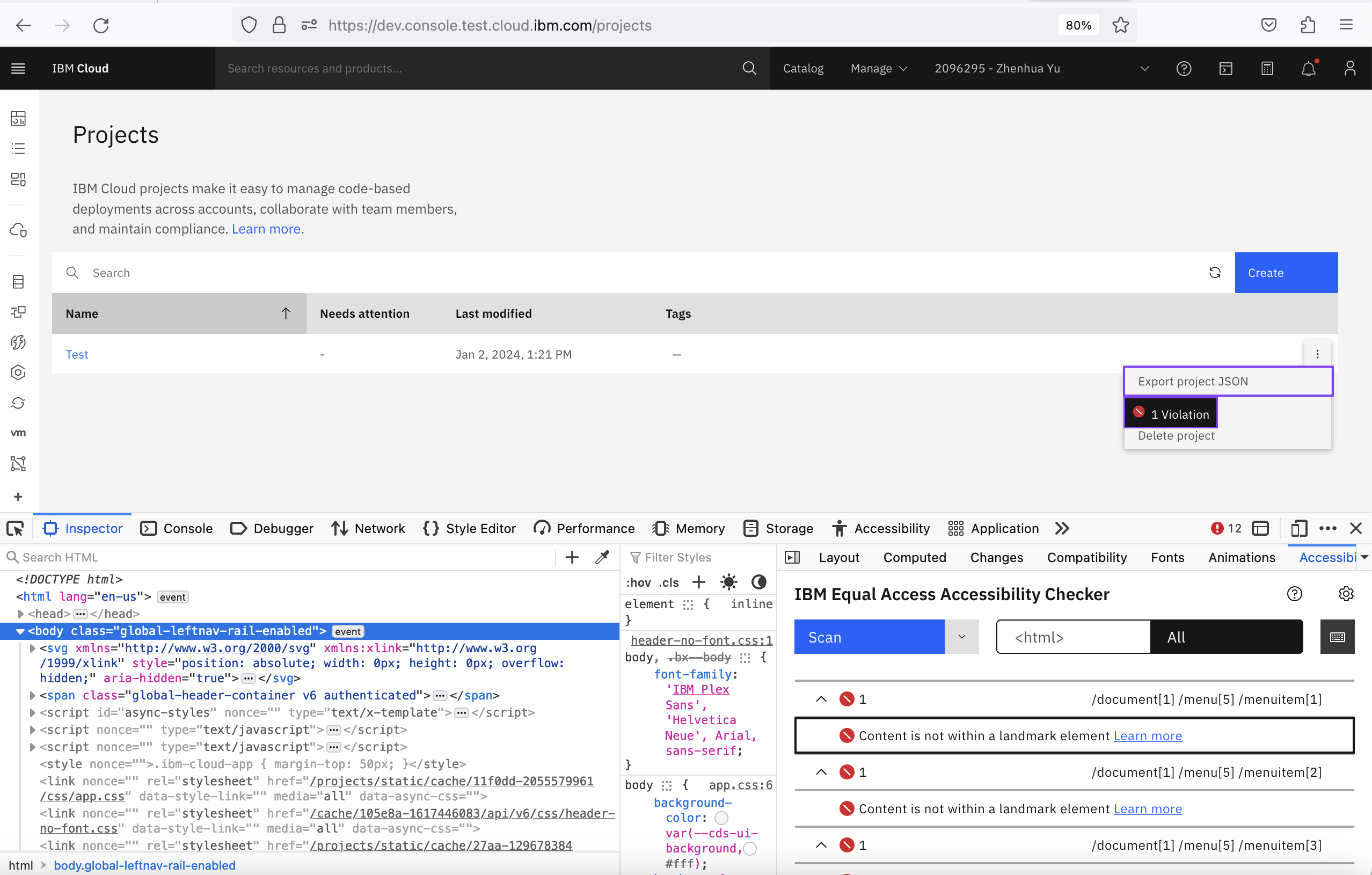The image size is (1372, 875).
Task: Select Export project JSON menu item
Action: pos(1228,381)
